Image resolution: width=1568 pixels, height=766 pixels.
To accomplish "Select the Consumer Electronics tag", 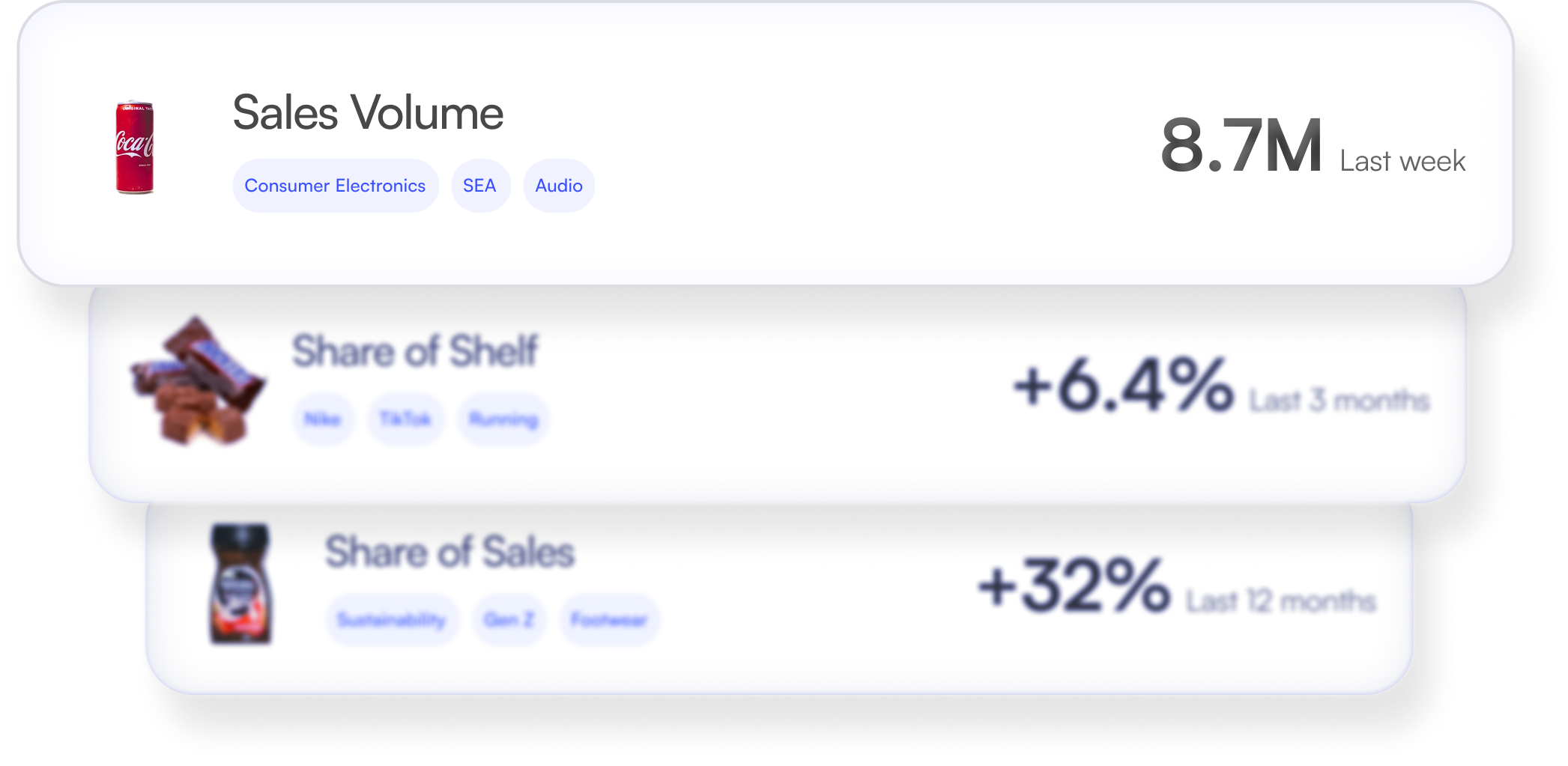I will click(x=335, y=186).
